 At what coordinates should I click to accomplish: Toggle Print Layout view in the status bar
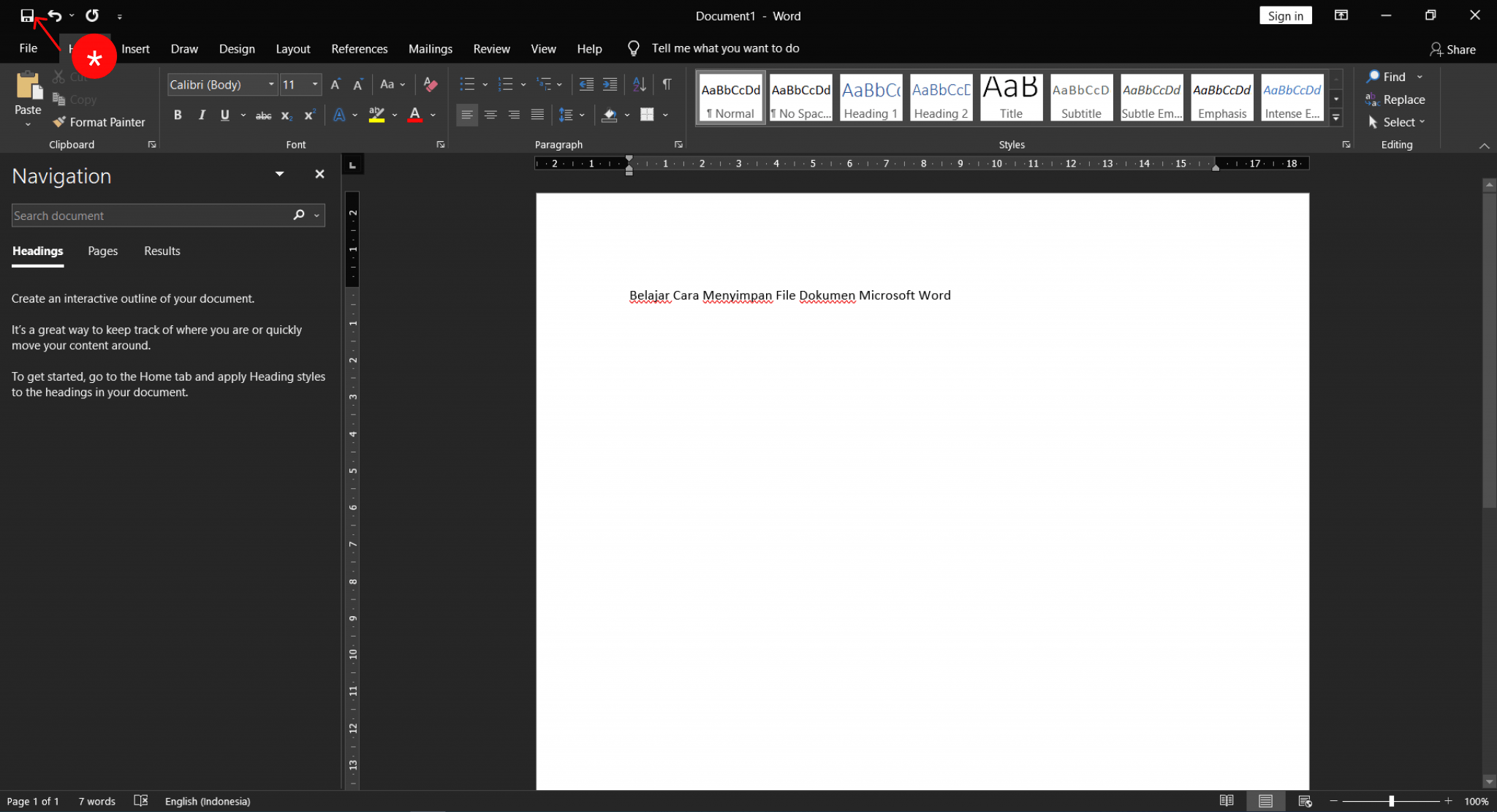coord(1265,801)
